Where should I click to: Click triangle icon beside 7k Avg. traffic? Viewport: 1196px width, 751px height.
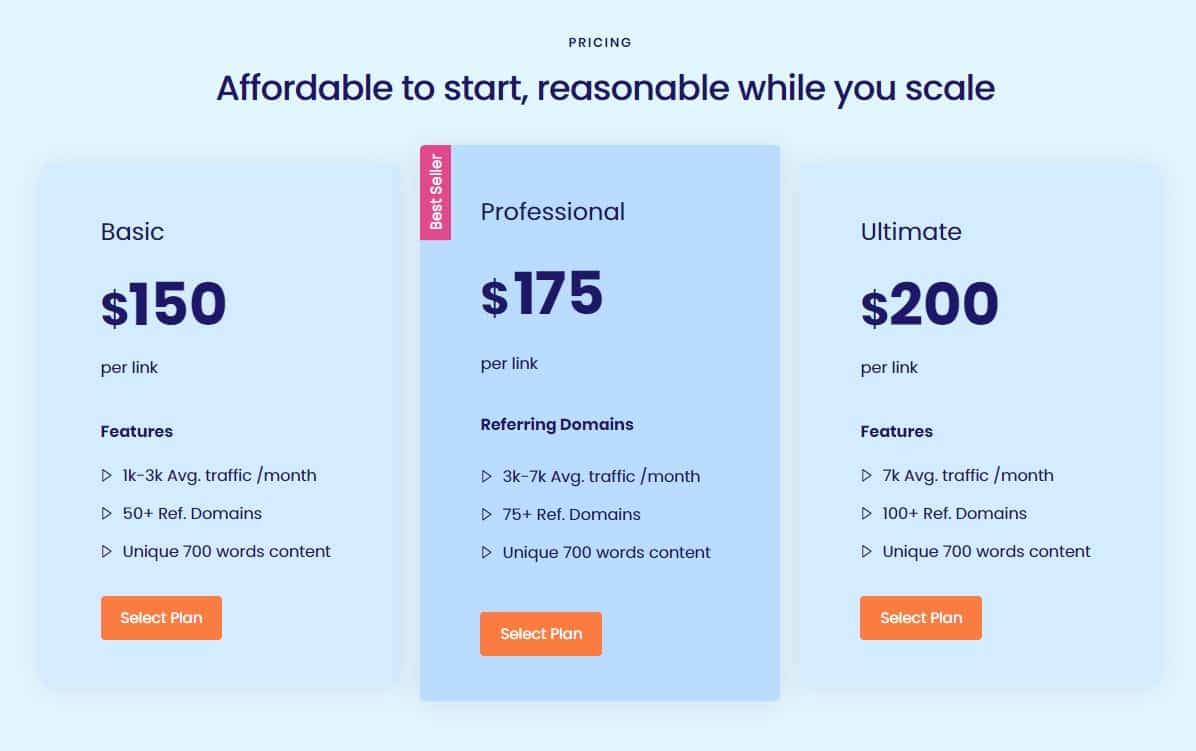(866, 476)
